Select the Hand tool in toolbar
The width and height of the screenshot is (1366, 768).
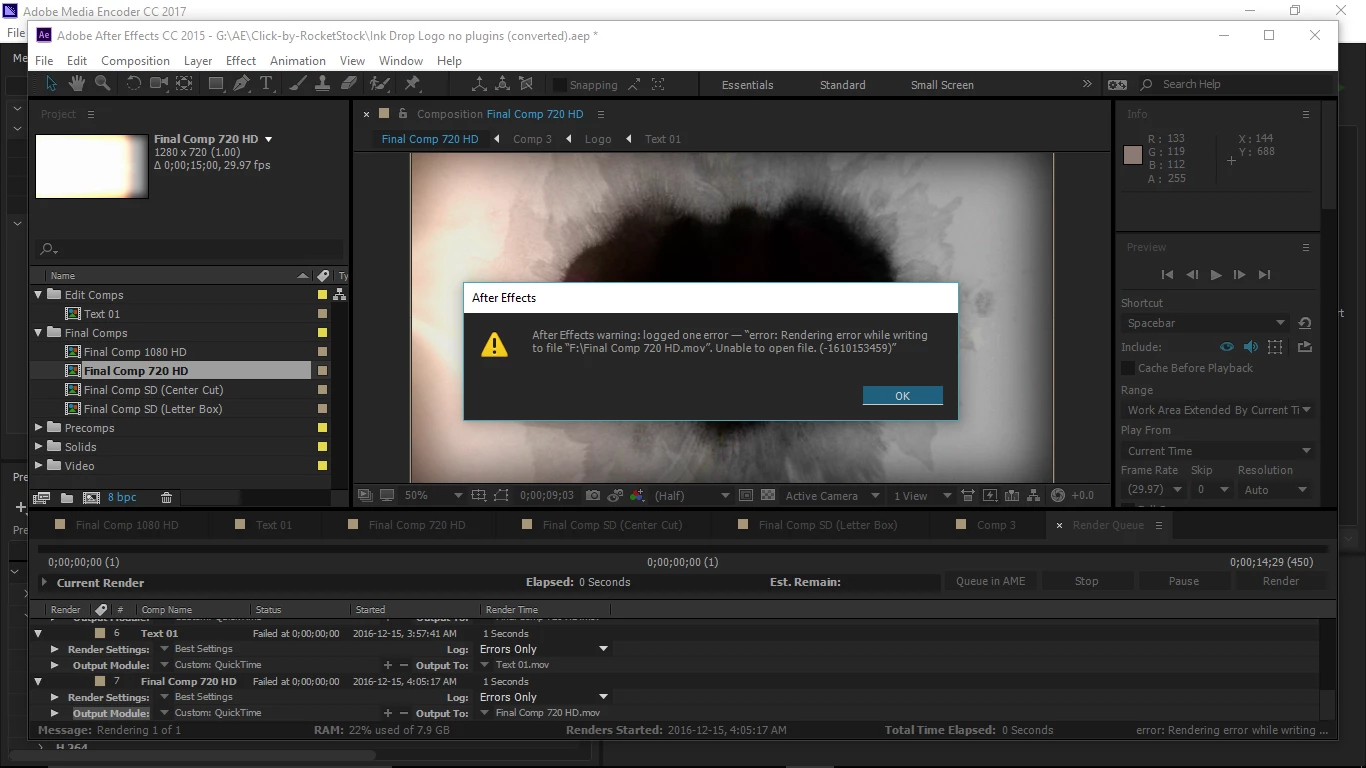click(77, 84)
